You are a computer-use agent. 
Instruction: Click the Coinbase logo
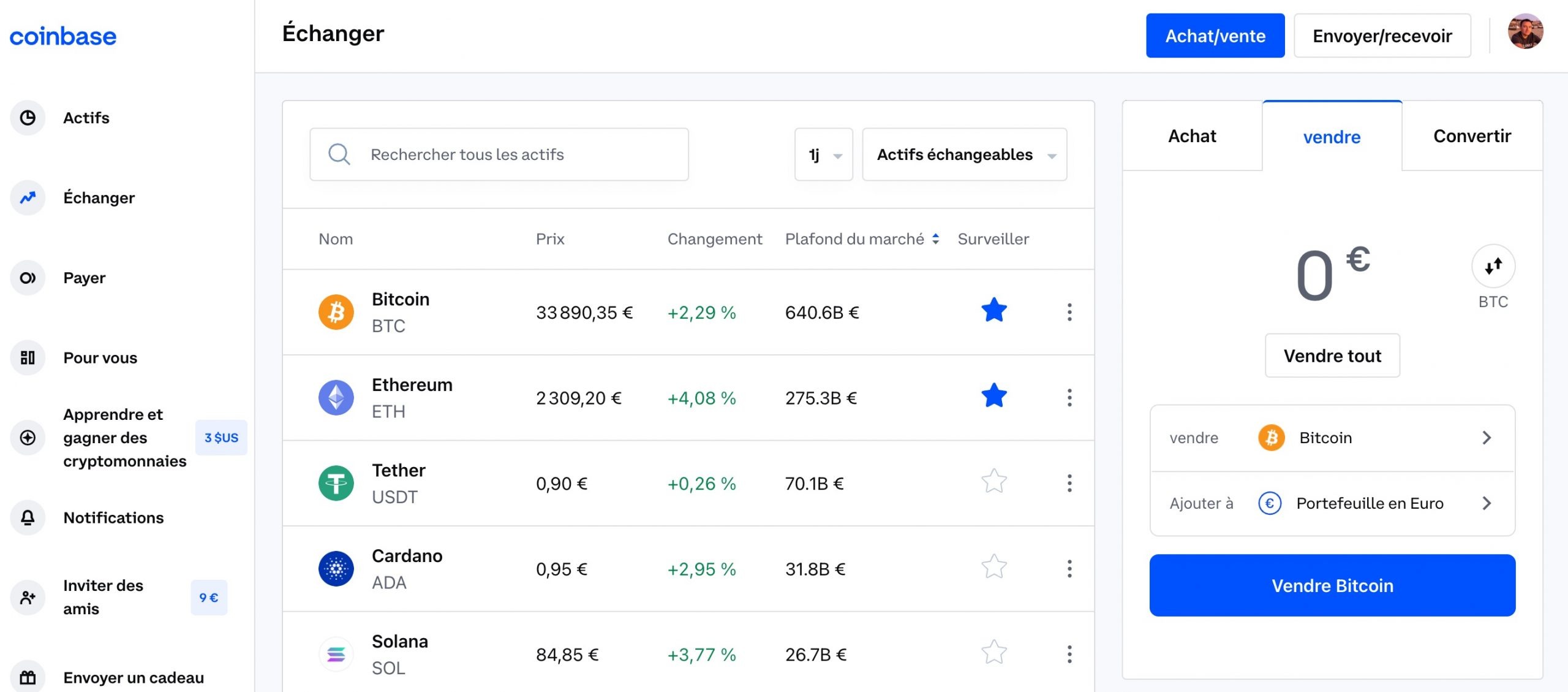(62, 36)
